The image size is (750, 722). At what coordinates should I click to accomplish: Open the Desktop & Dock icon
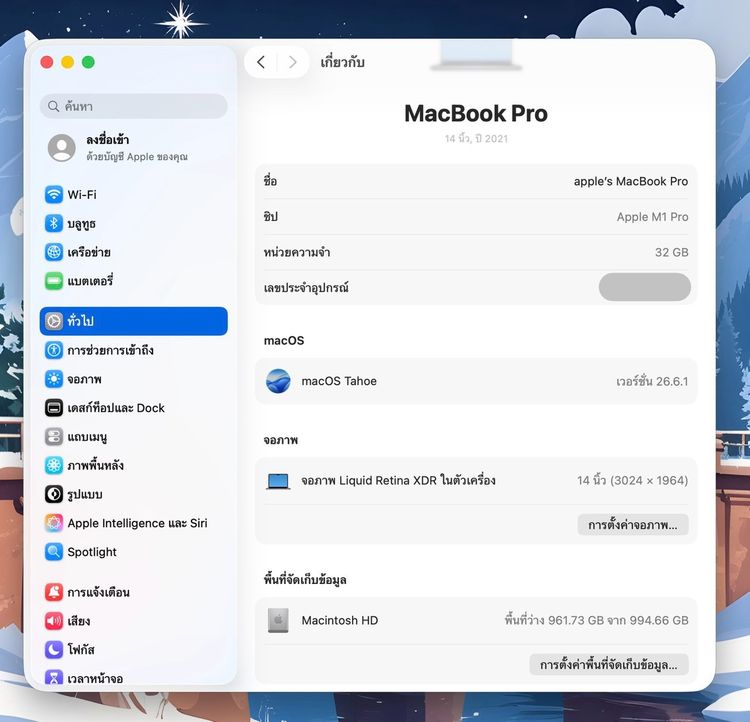pyautogui.click(x=54, y=408)
